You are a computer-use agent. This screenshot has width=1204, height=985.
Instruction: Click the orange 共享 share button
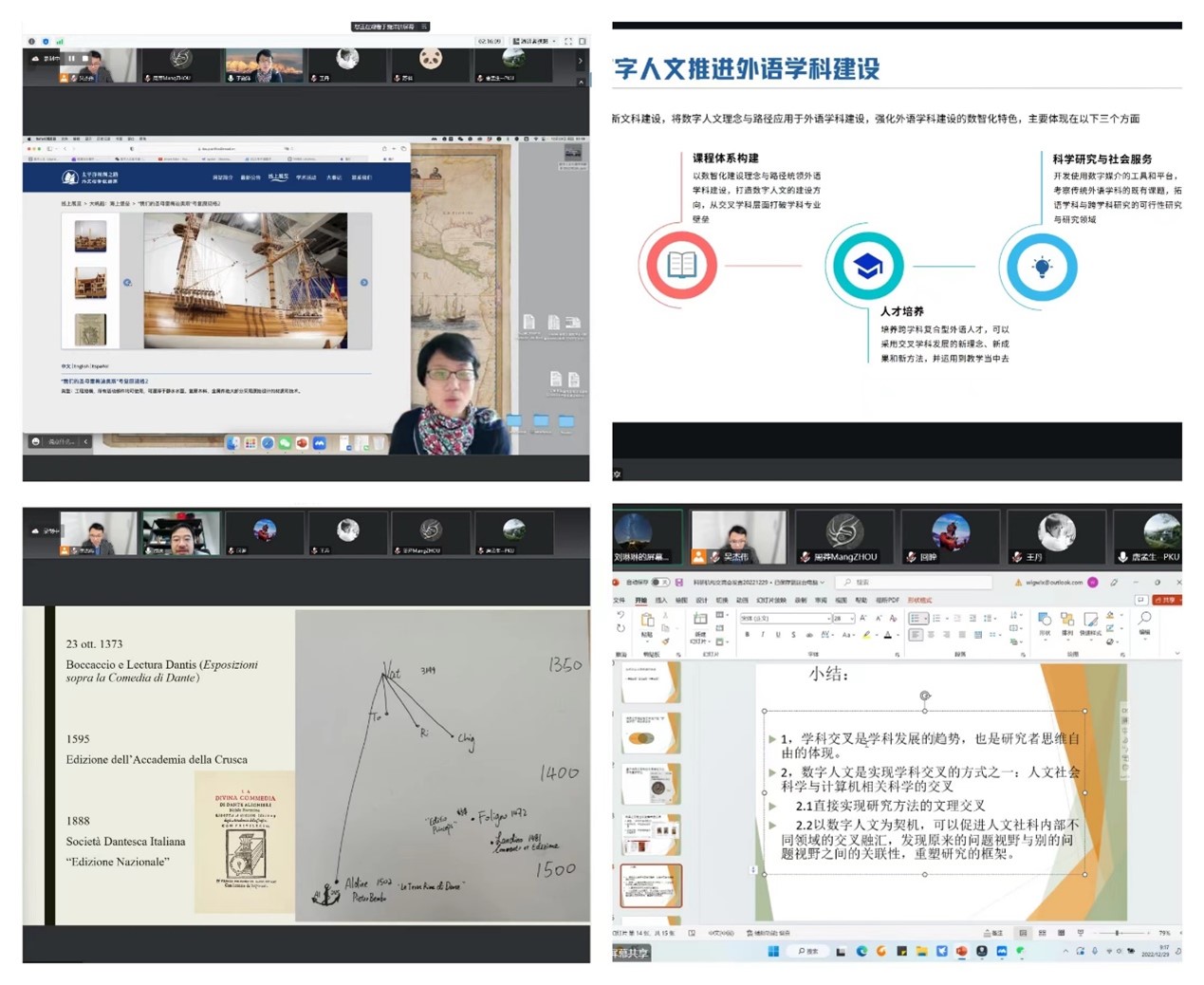[x=1167, y=600]
